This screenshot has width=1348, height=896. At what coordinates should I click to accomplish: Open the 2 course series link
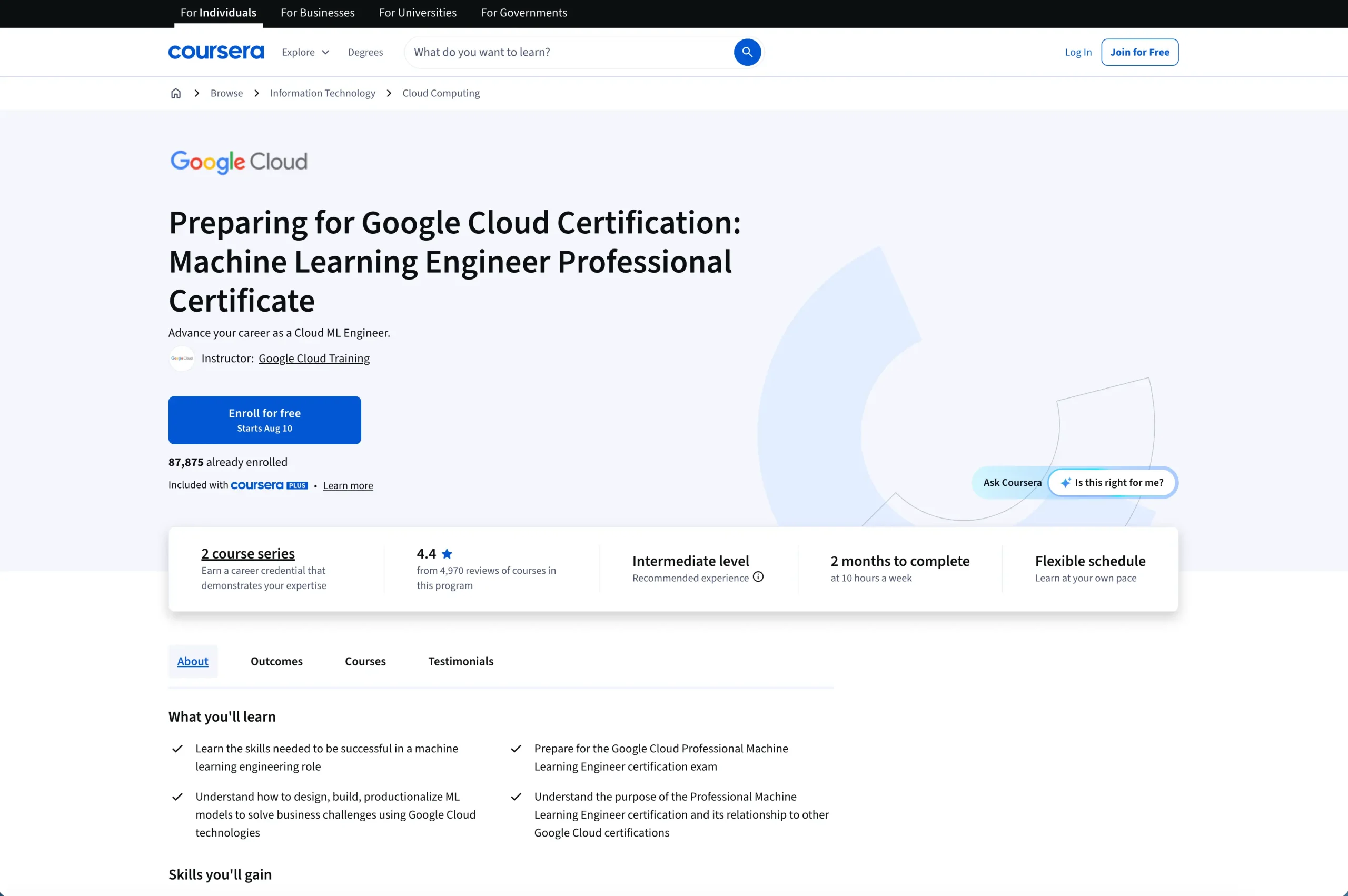click(248, 554)
